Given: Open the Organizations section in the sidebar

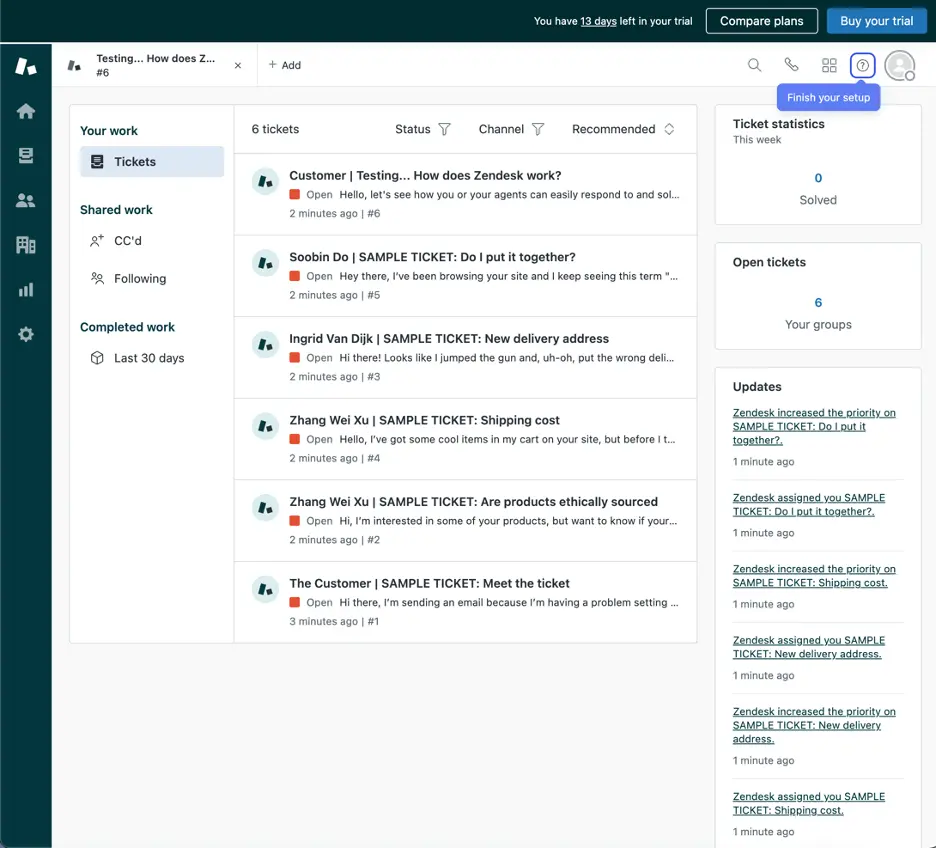Looking at the screenshot, I should tap(26, 244).
